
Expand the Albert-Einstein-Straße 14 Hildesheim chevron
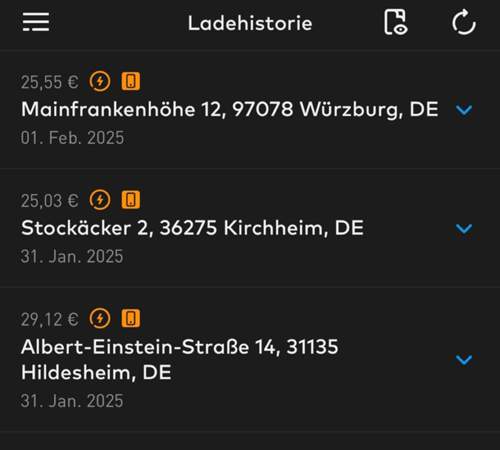(464, 359)
